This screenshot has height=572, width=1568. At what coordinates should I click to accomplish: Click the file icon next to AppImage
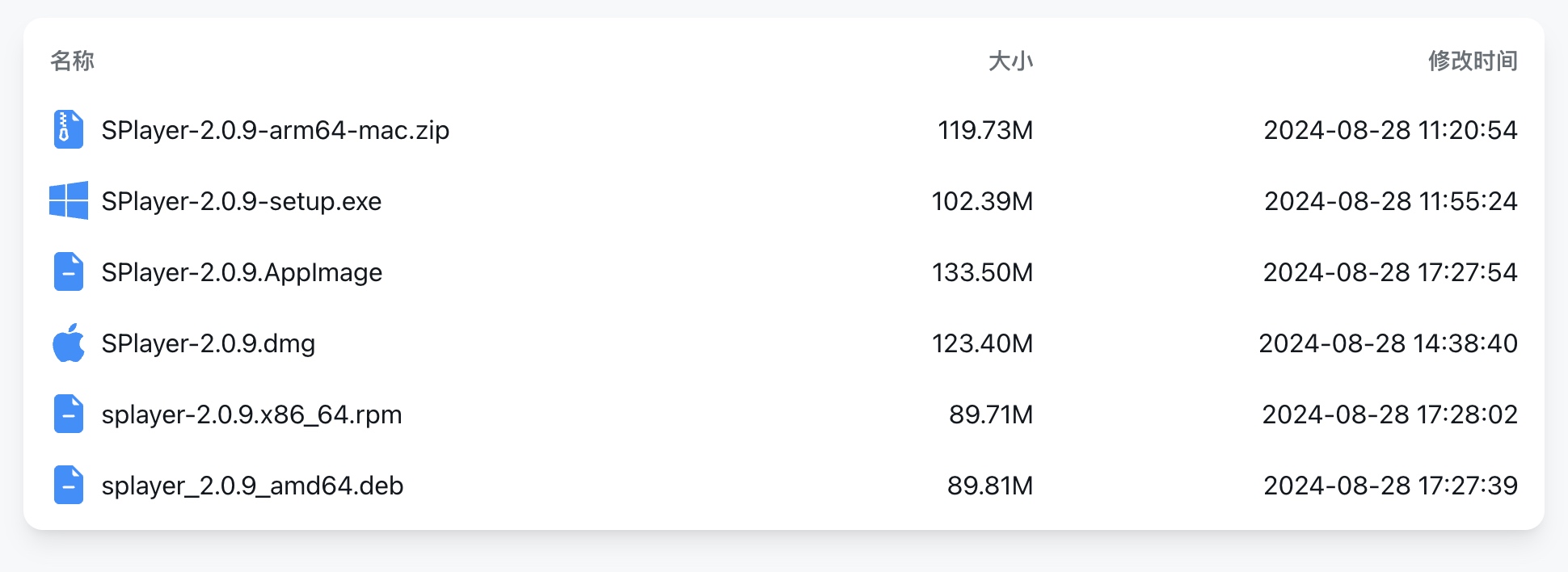(69, 272)
